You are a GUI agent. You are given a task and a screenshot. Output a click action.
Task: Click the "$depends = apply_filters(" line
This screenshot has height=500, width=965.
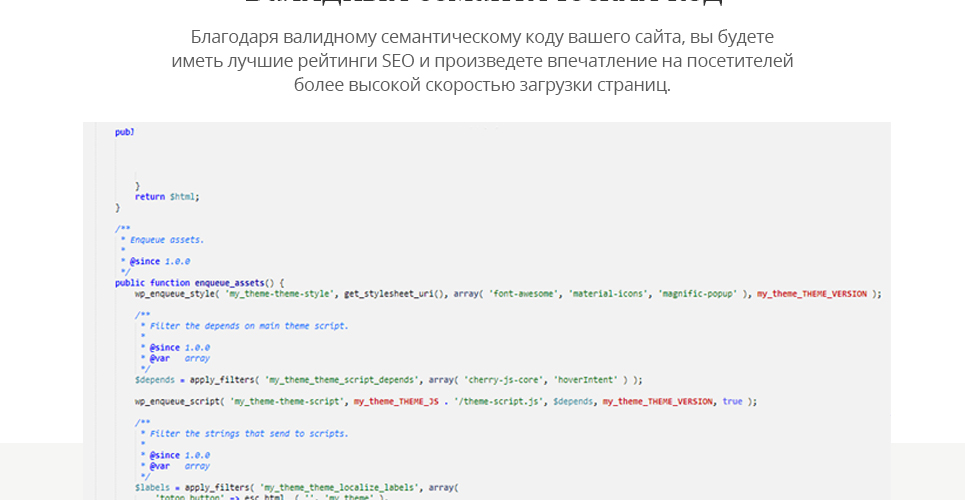click(388, 380)
